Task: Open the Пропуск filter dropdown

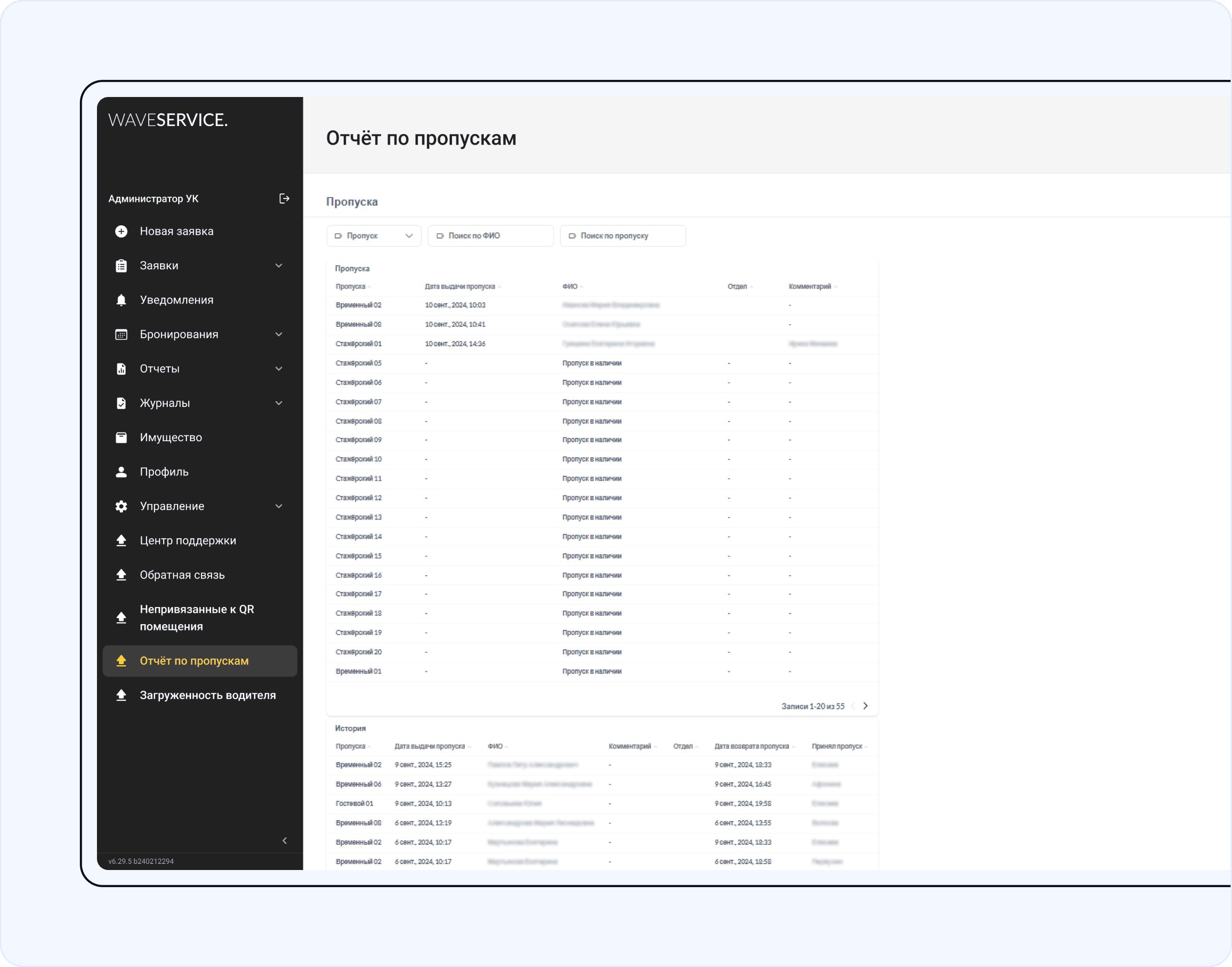Action: (x=374, y=235)
